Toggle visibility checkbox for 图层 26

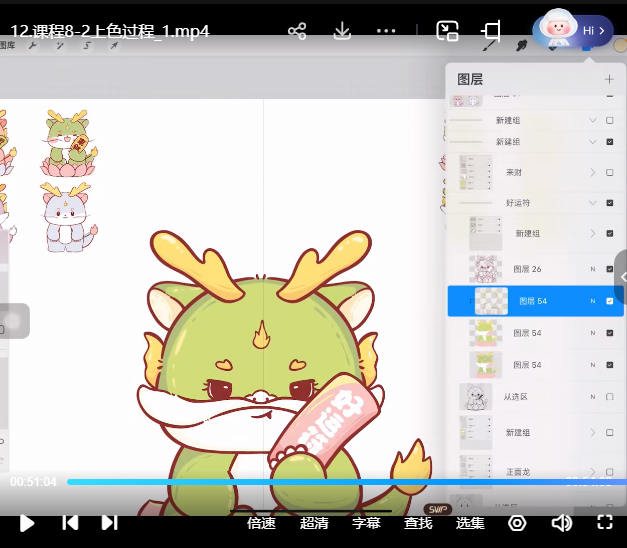(609, 269)
